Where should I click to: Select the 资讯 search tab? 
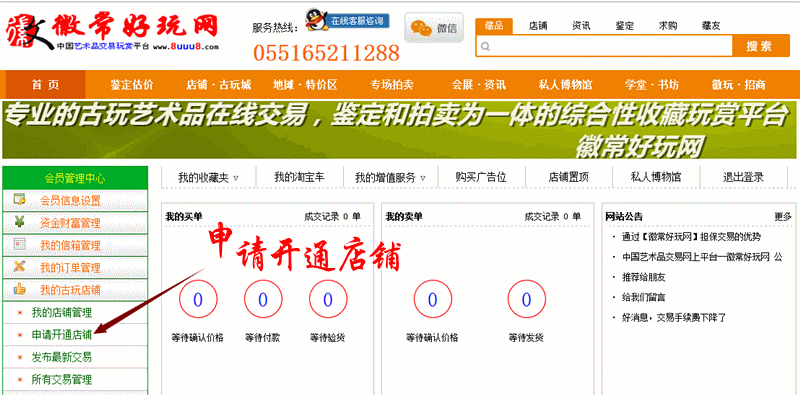click(581, 26)
